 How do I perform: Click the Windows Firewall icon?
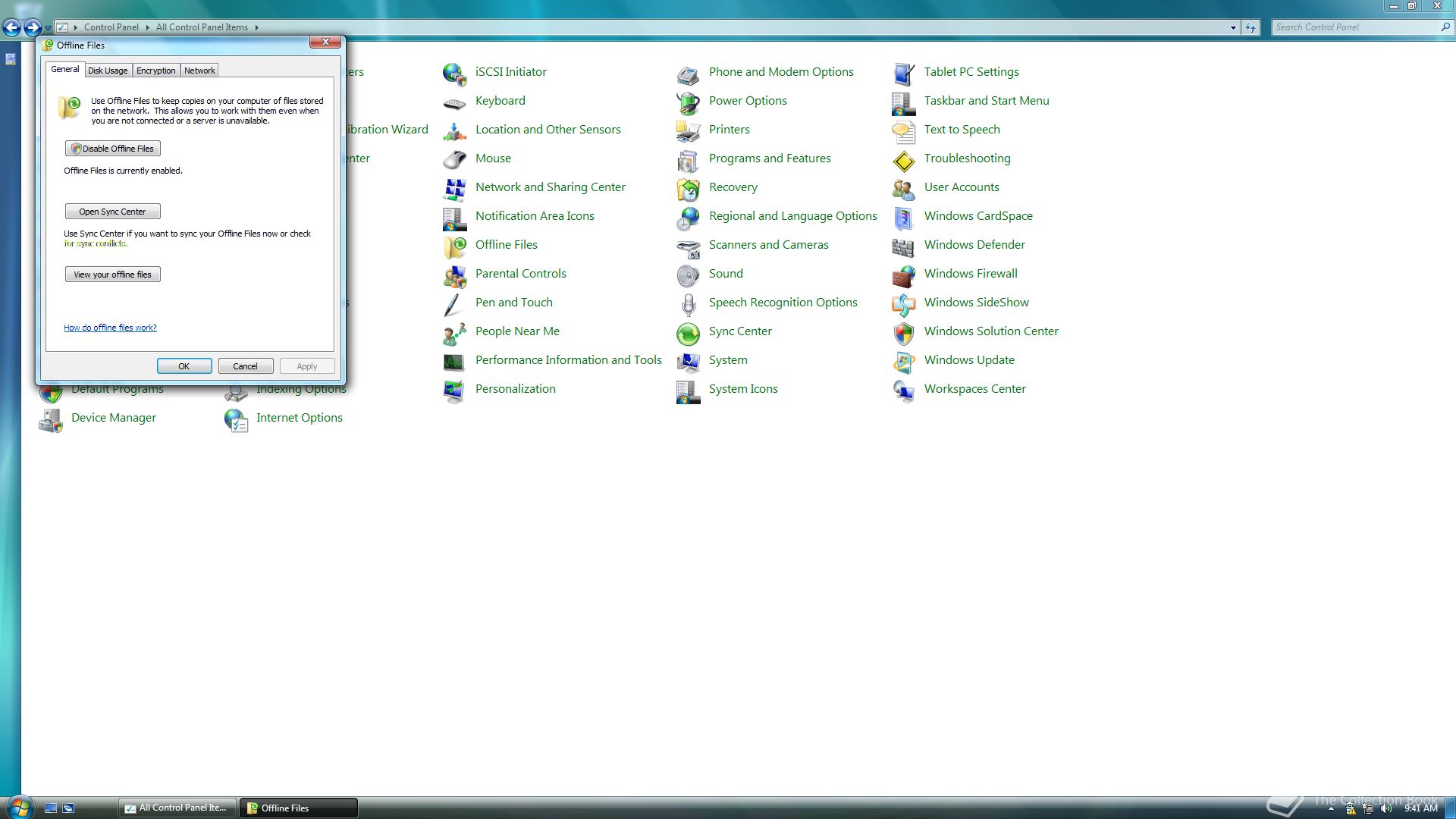903,275
